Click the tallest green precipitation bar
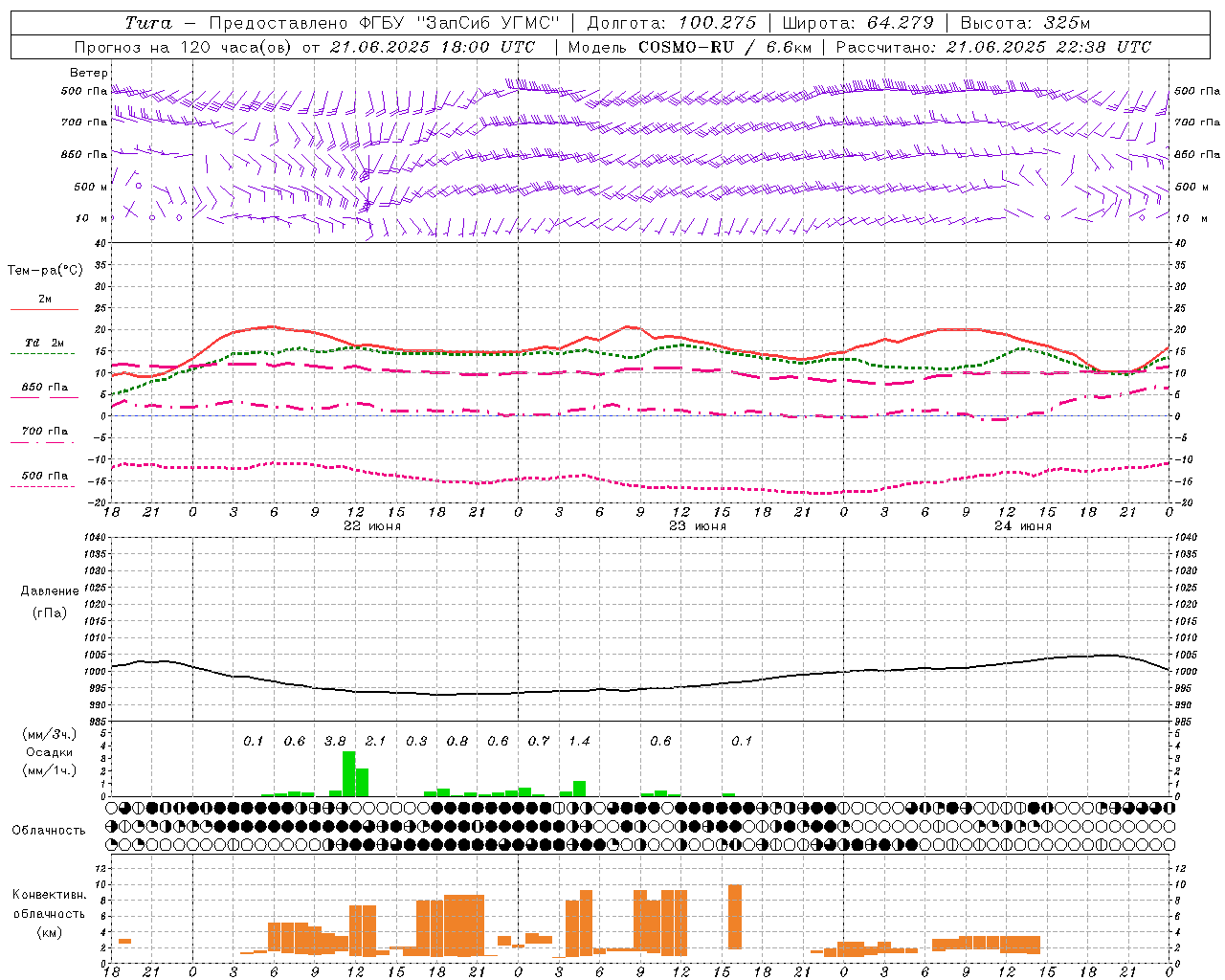1225x980 pixels. pos(348,773)
